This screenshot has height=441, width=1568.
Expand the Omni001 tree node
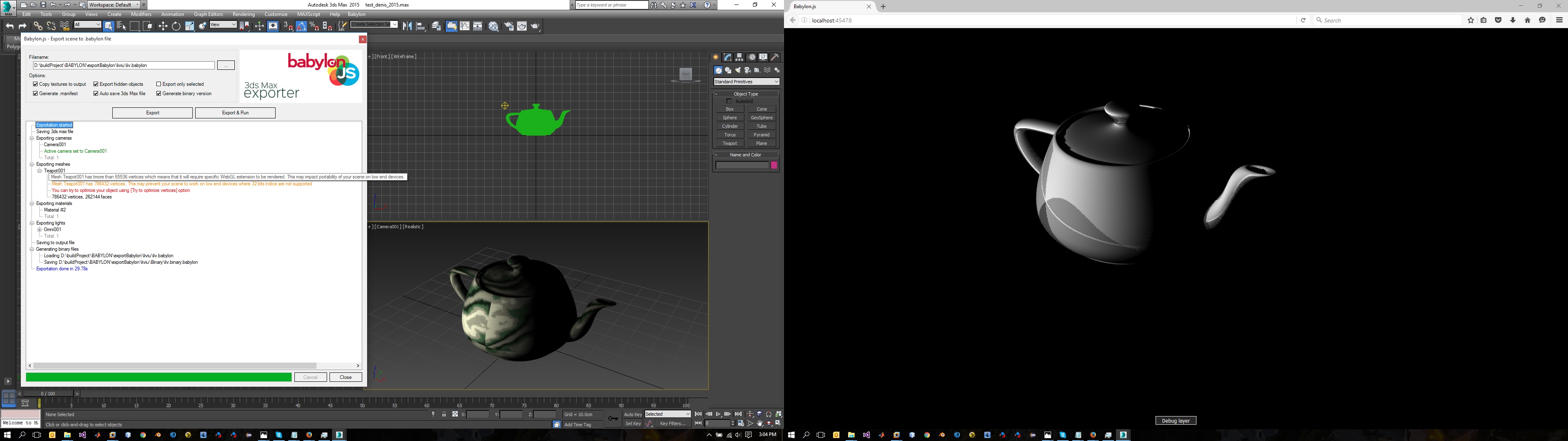pos(40,229)
